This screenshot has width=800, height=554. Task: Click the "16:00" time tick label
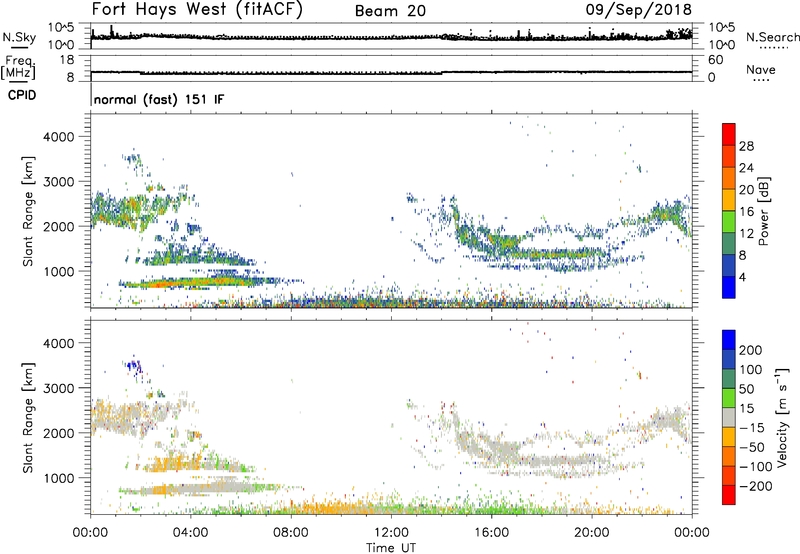[491, 533]
